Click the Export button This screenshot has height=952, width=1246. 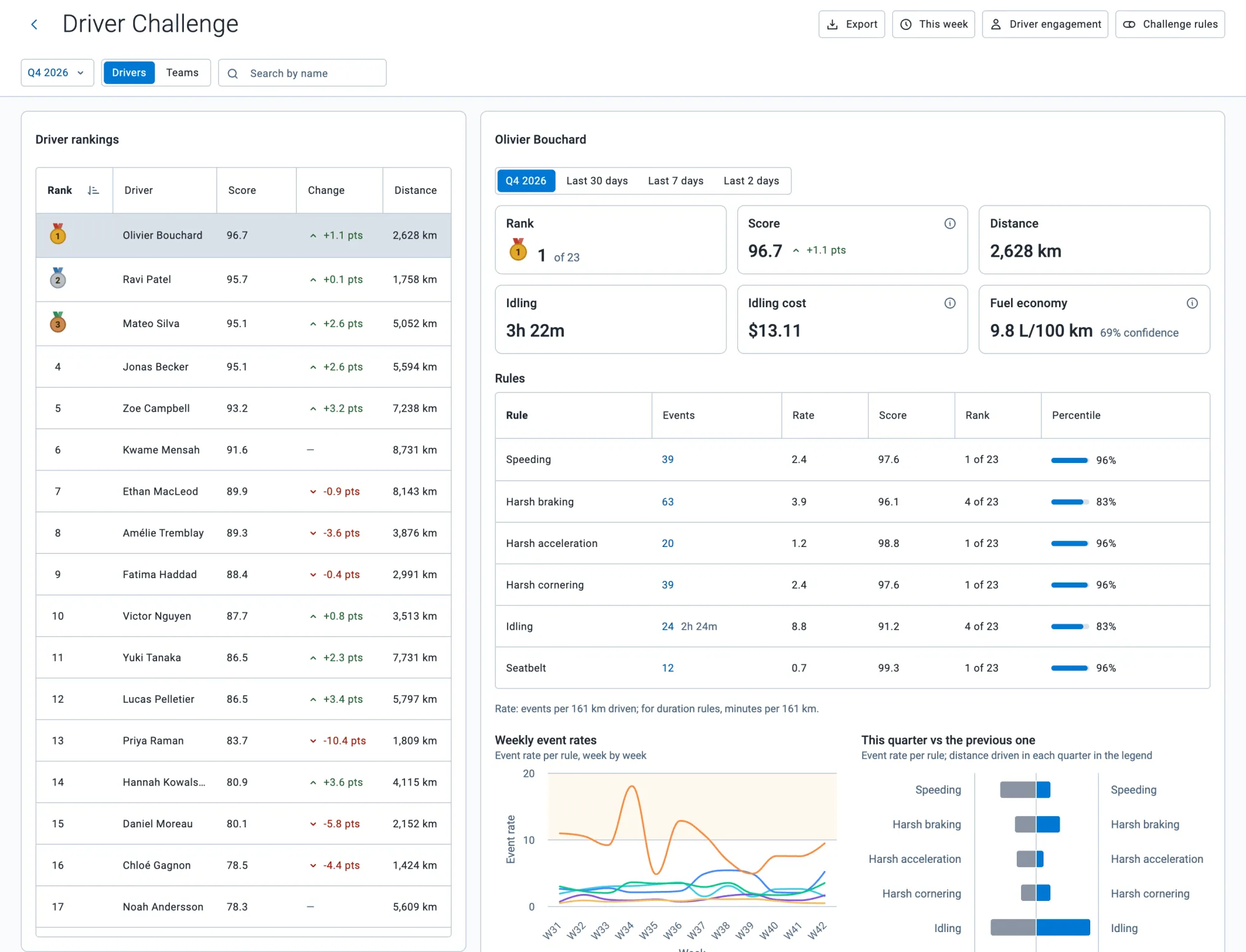(852, 24)
